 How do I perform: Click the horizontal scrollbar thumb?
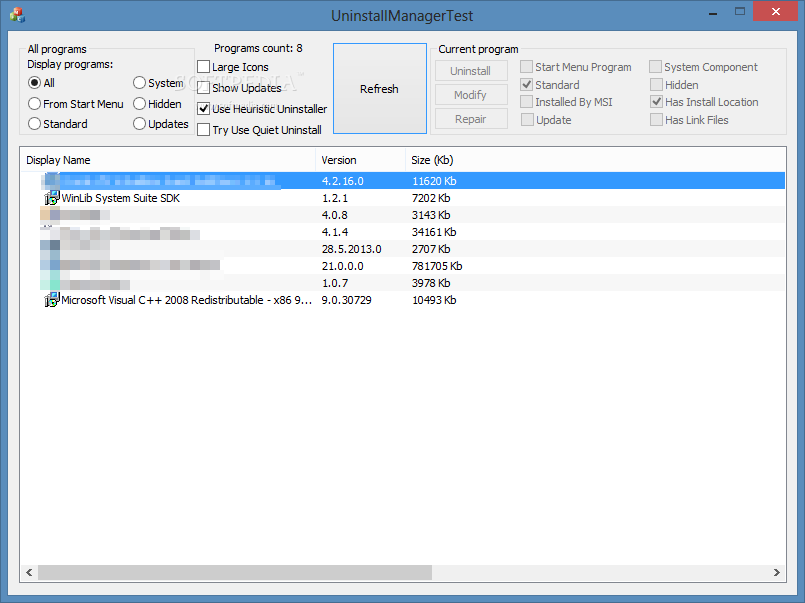235,572
